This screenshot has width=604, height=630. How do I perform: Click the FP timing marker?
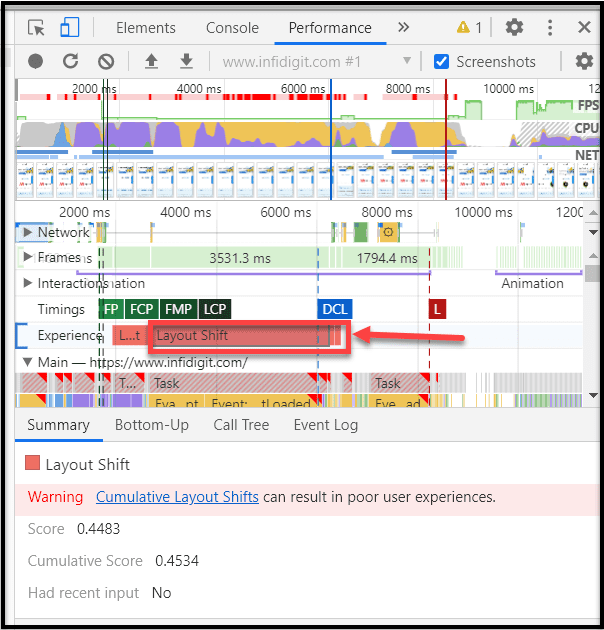tap(111, 309)
